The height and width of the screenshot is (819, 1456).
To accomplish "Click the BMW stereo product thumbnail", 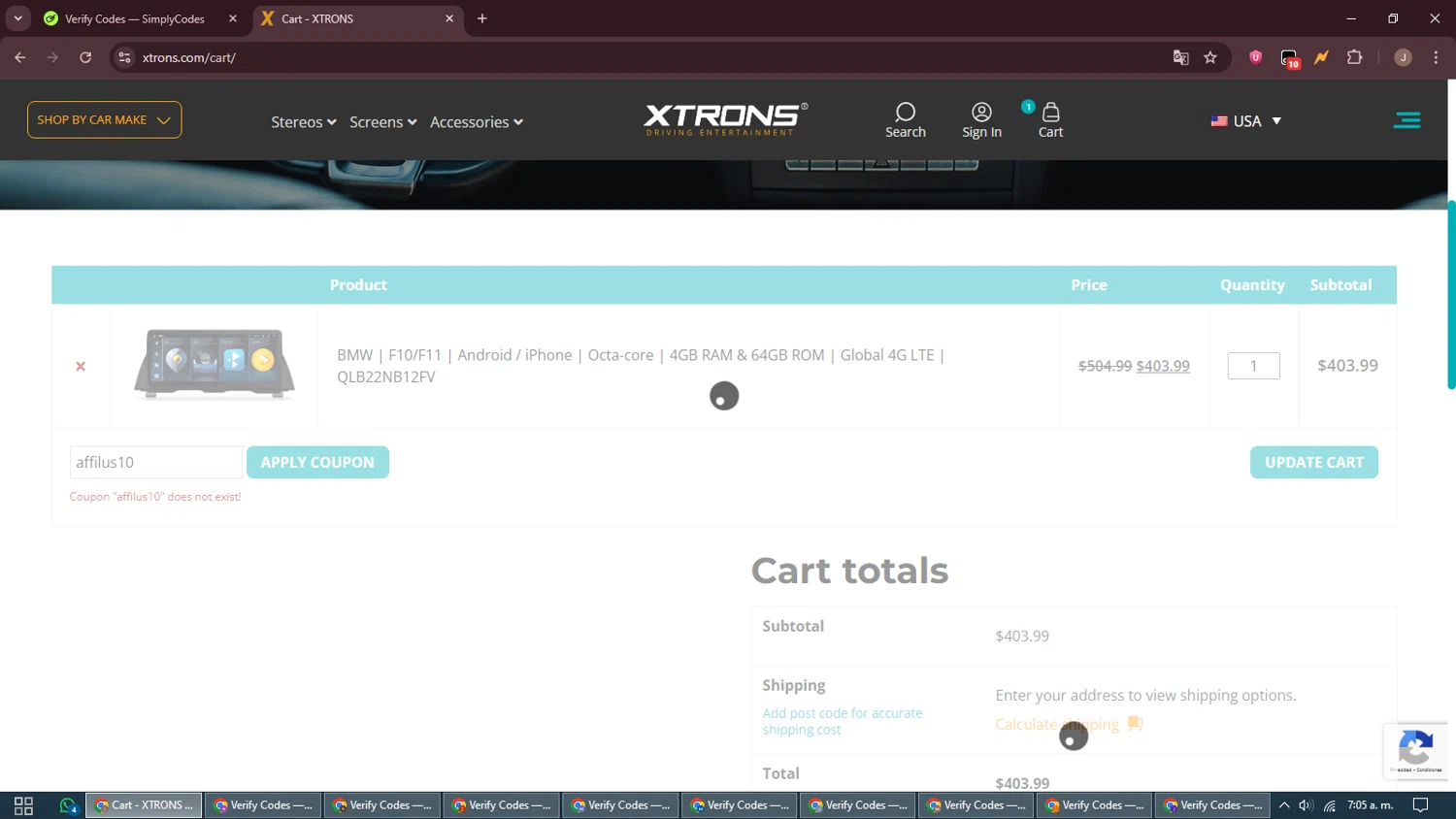I will [215, 365].
